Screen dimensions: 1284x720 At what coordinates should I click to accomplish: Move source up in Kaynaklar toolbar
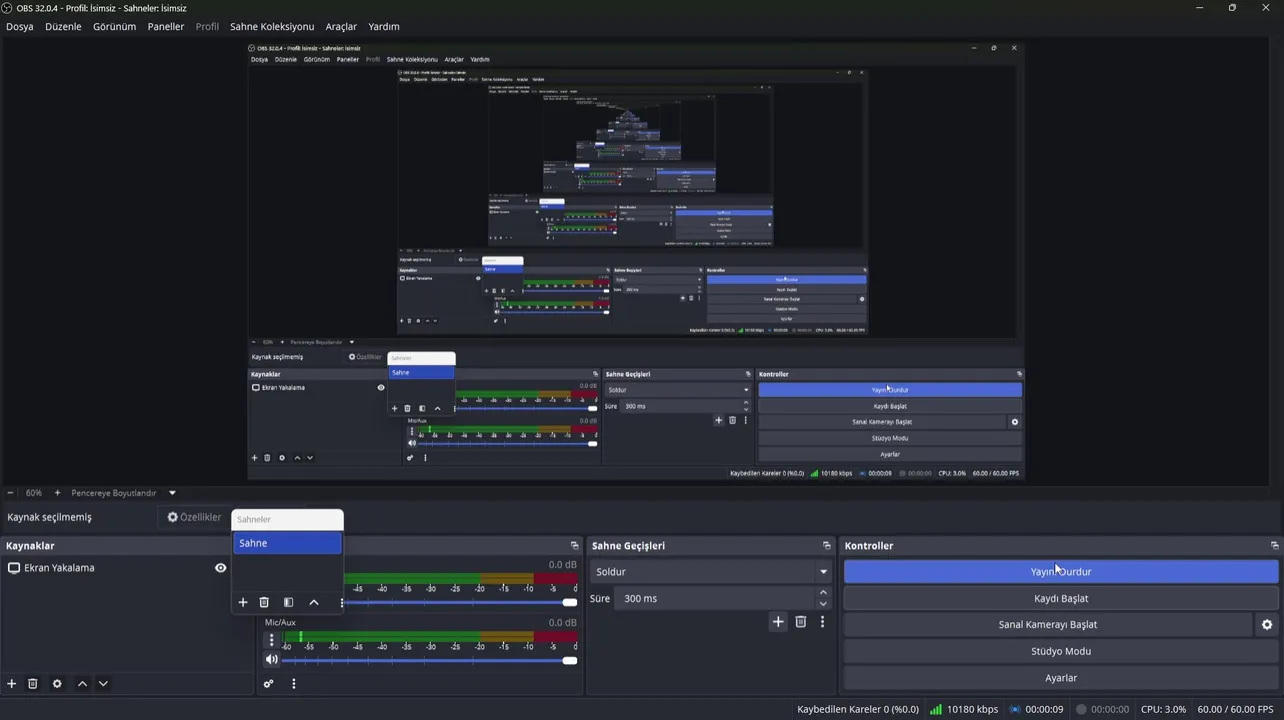click(82, 684)
